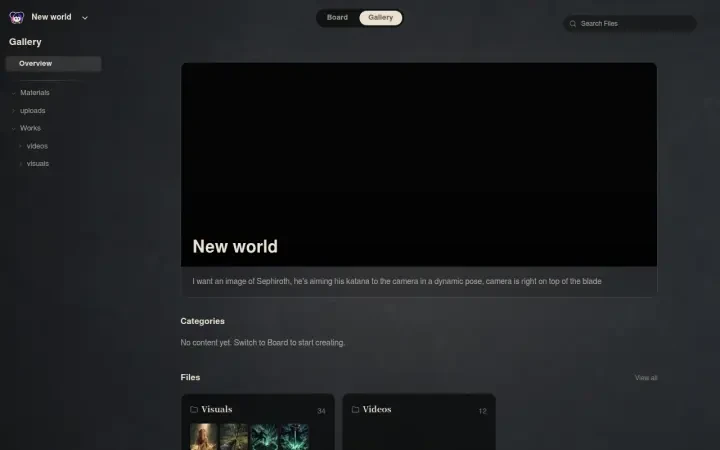
Task: Open the second Visuals thumbnail
Action: (234, 437)
